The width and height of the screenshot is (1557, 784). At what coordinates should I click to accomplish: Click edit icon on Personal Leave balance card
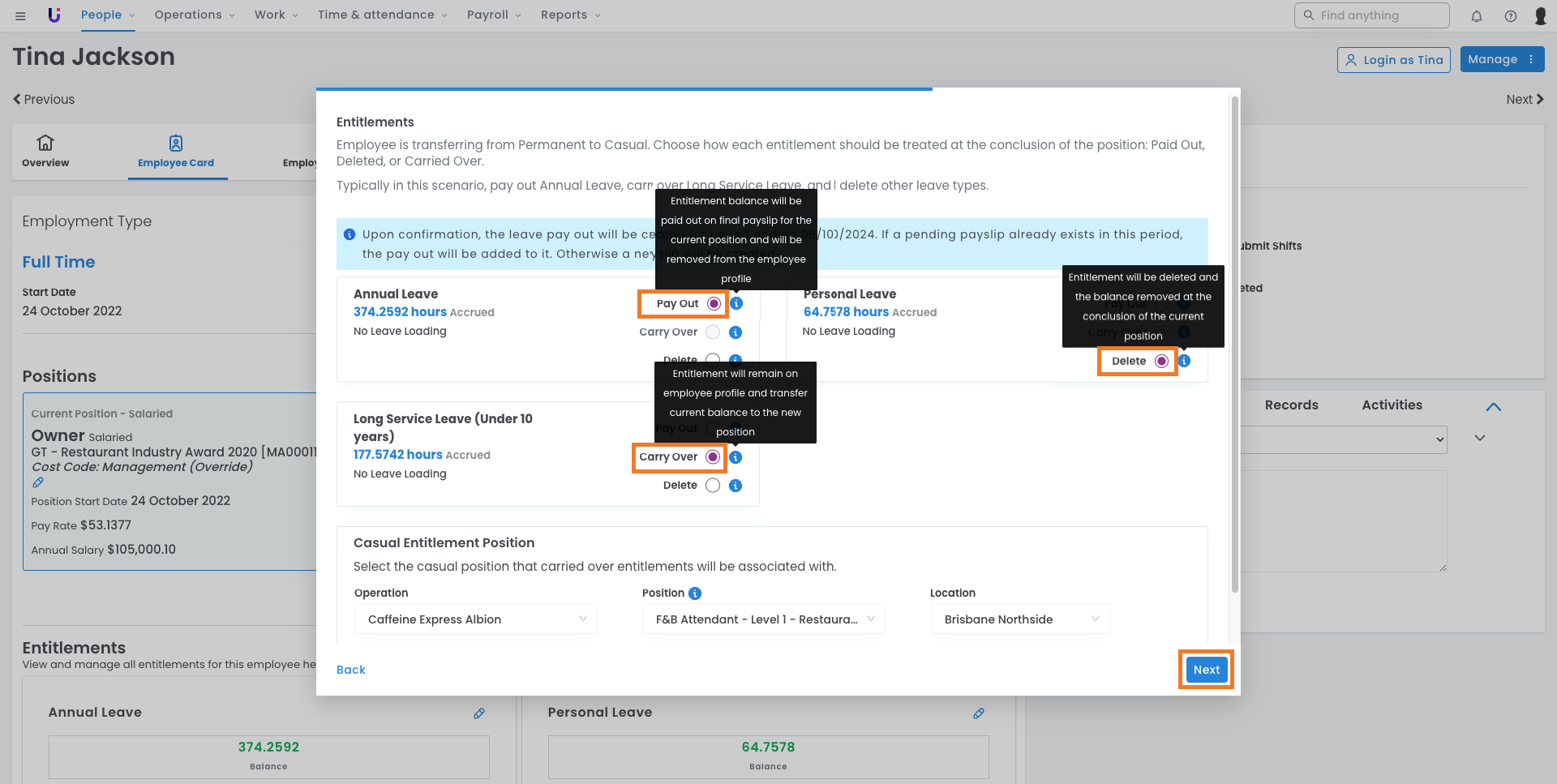point(979,713)
